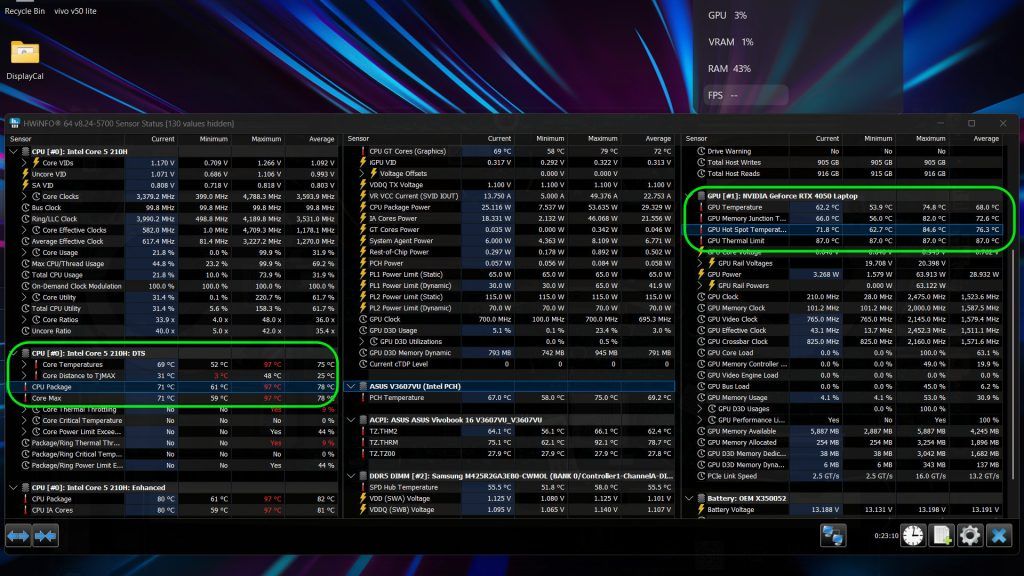Select the Uncore Ratio row
This screenshot has height=576, width=1024.
174,331
